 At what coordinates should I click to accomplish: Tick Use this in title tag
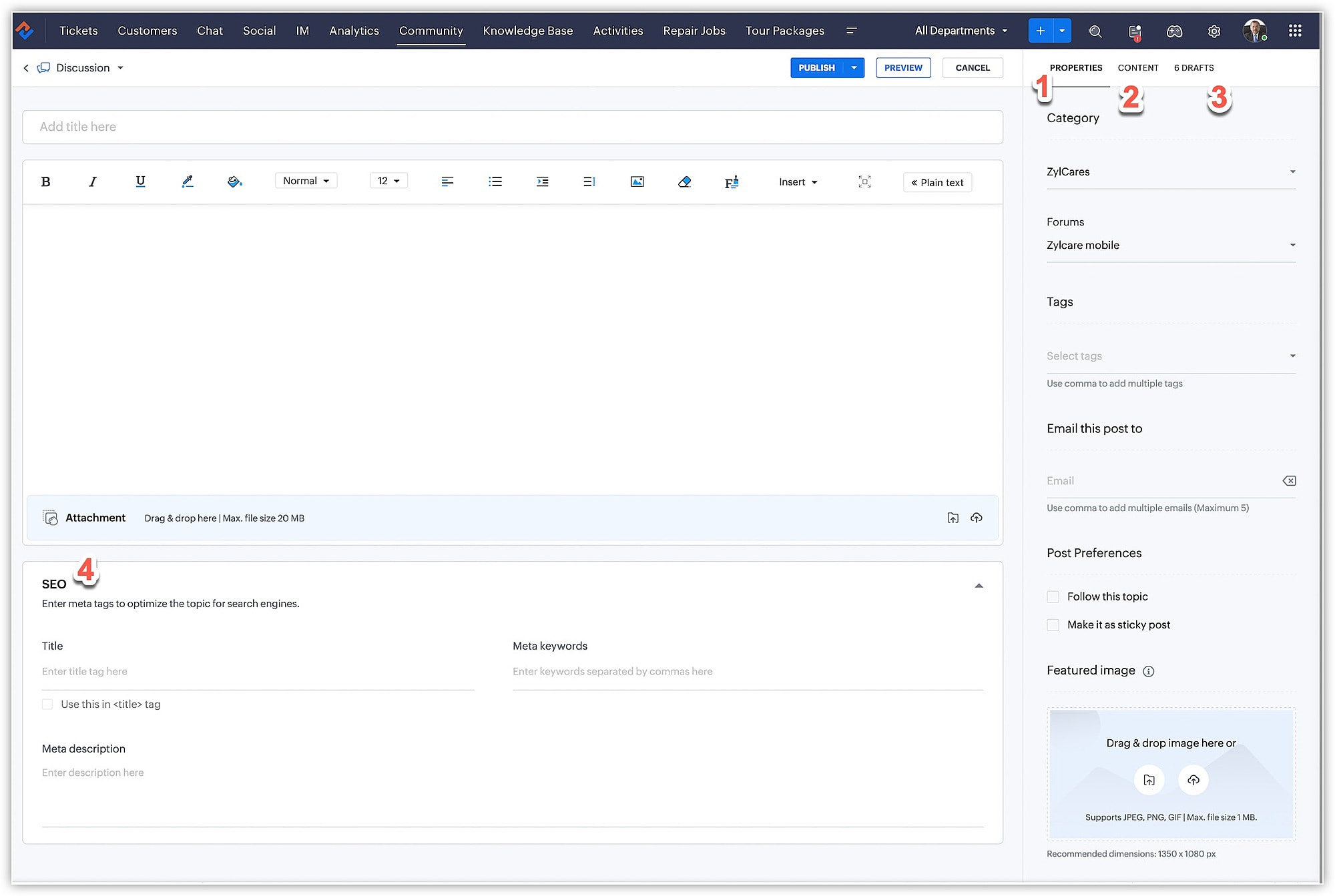tap(47, 705)
